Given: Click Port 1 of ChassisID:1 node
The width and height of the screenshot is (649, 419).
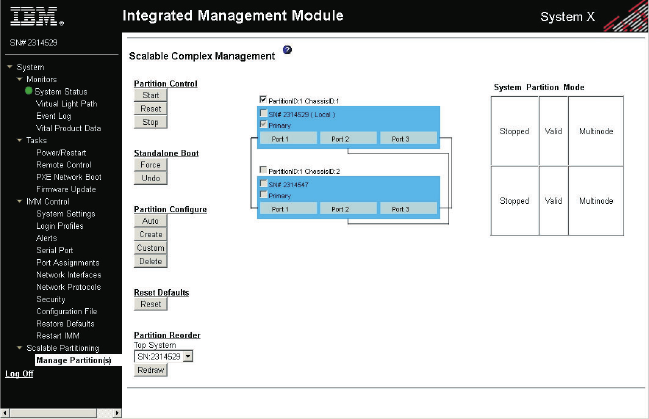Looking at the screenshot, I should (x=288, y=138).
